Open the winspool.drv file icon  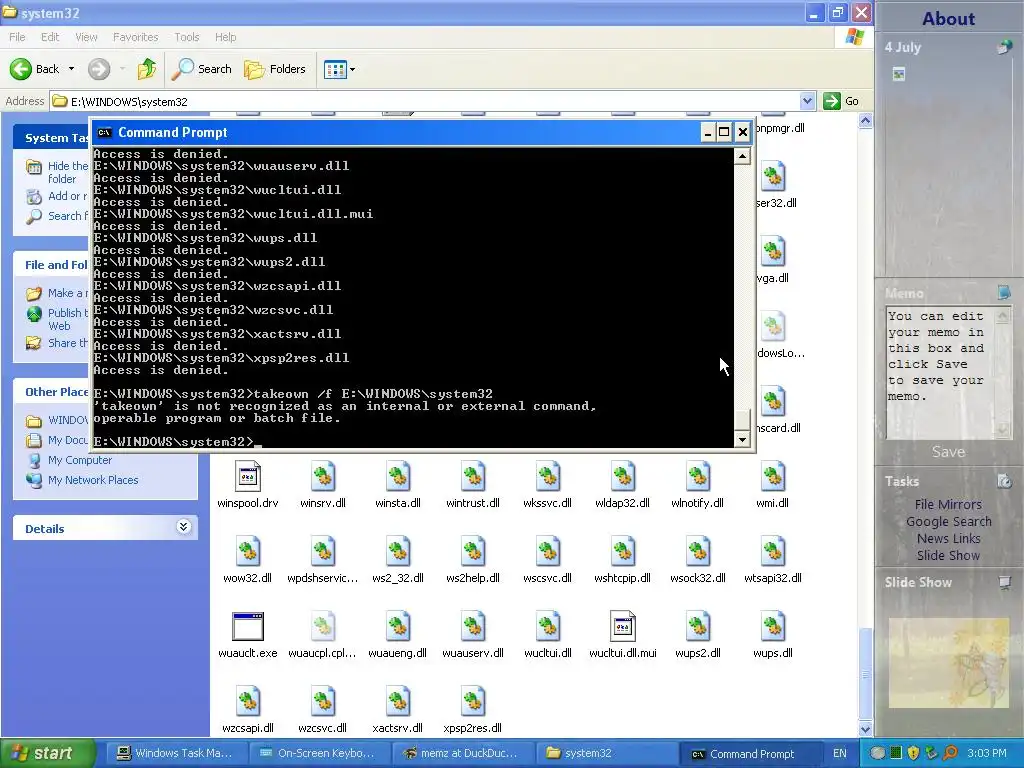[248, 477]
